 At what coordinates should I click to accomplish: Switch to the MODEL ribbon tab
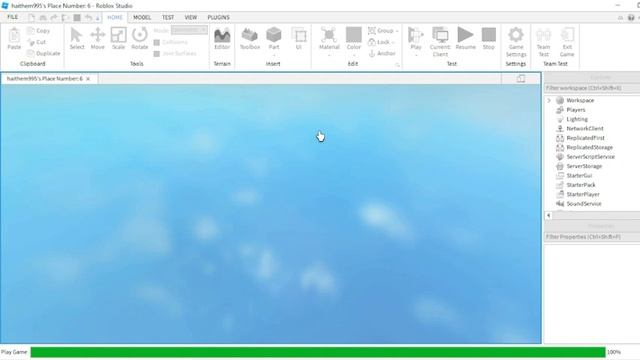(142, 18)
